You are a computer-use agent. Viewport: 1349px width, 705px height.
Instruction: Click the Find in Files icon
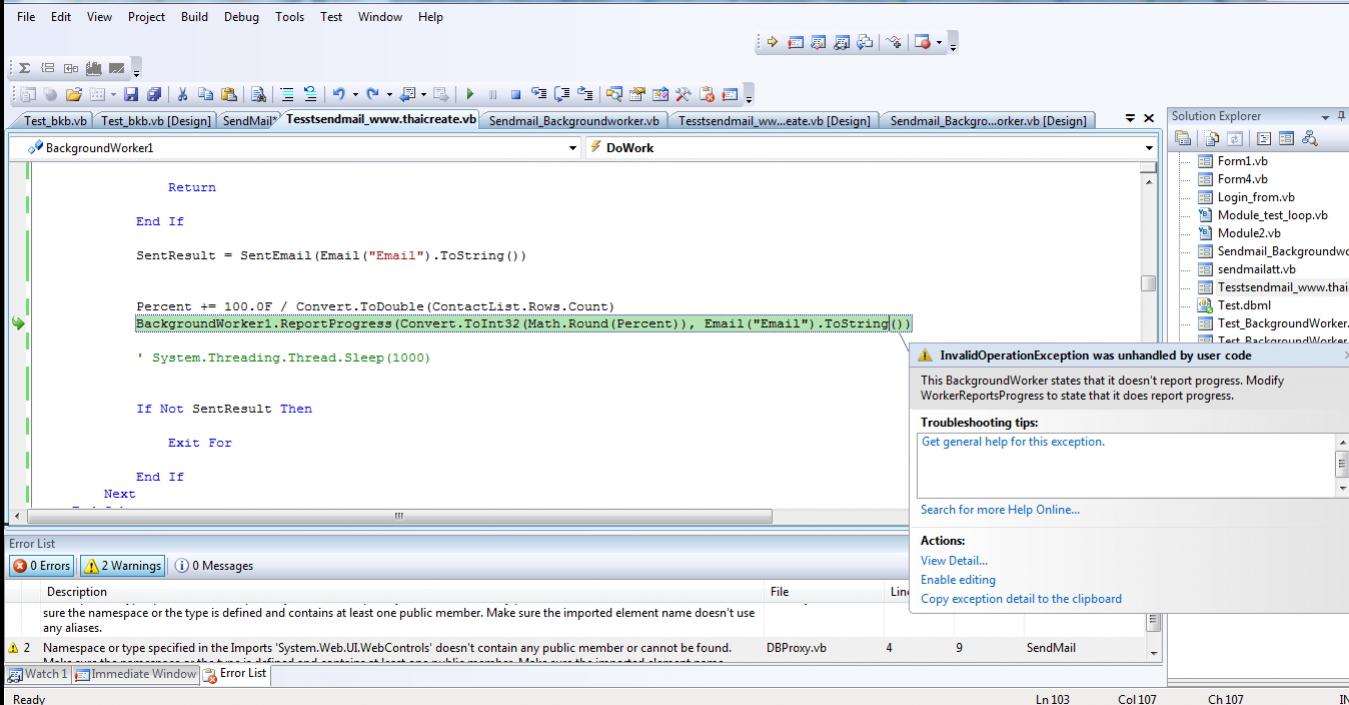[258, 96]
